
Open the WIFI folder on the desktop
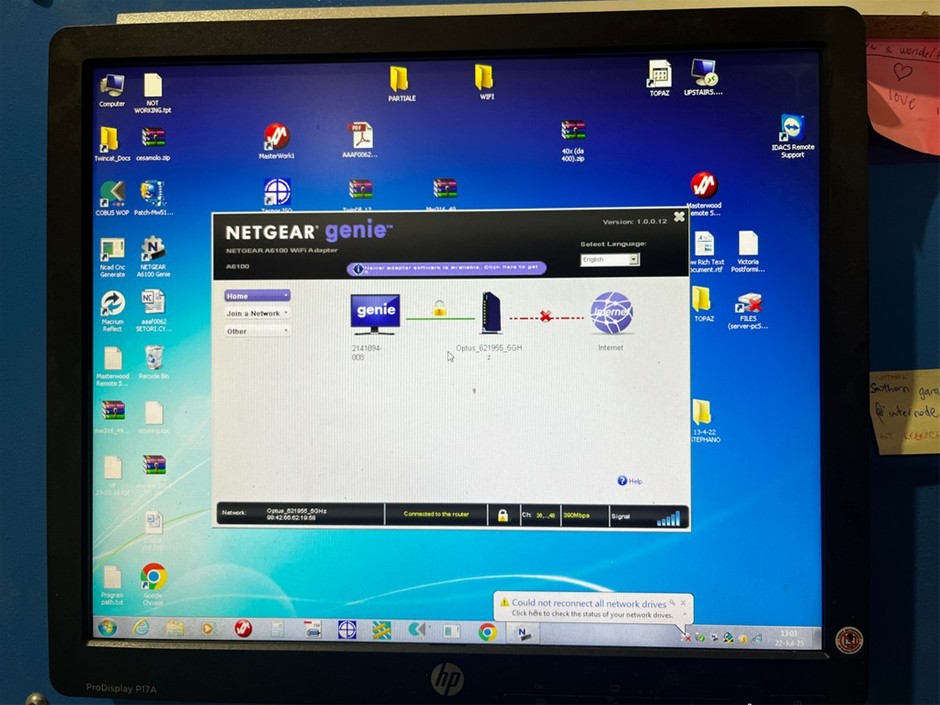click(x=484, y=81)
